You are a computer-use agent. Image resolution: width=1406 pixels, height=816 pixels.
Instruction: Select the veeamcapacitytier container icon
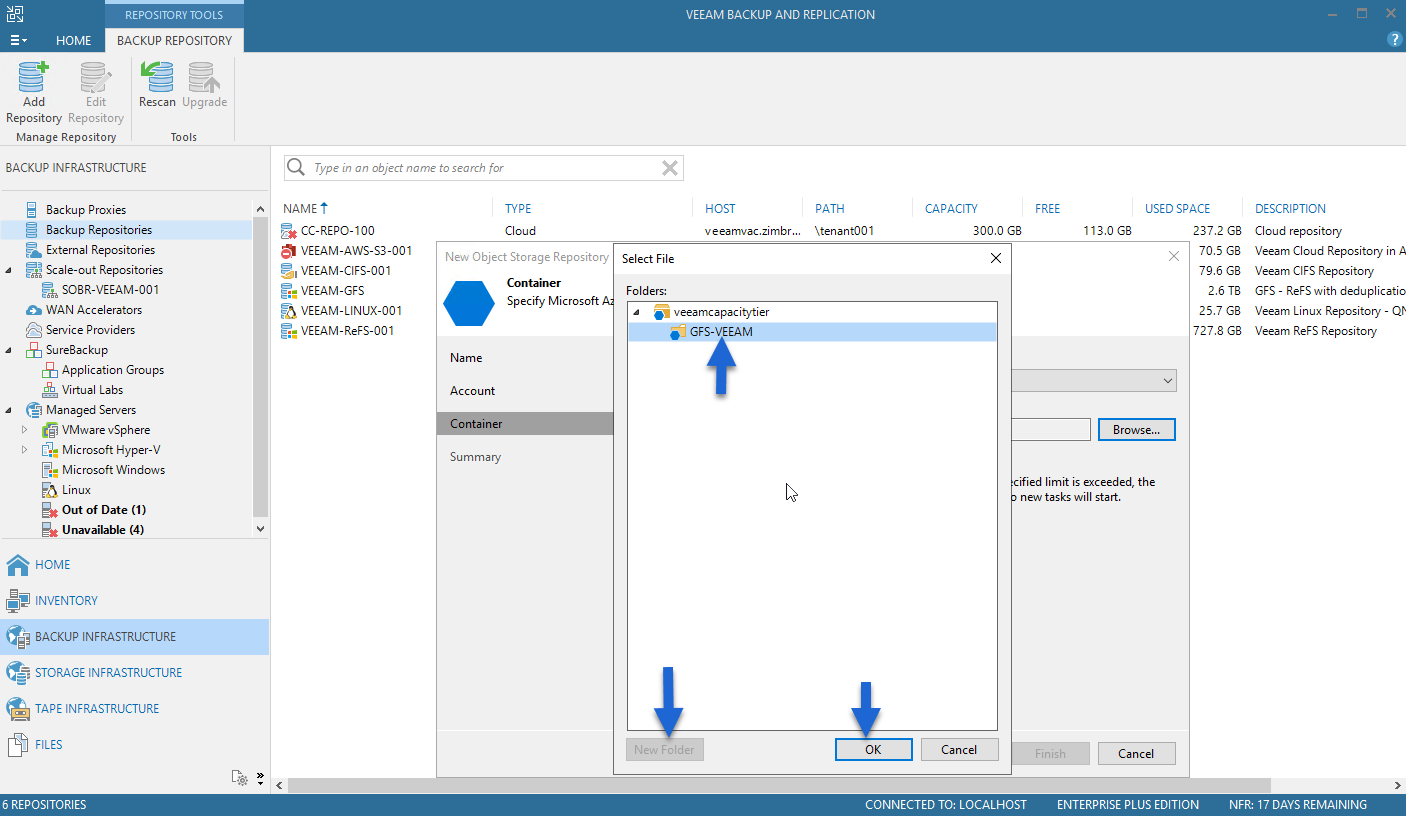click(x=661, y=312)
